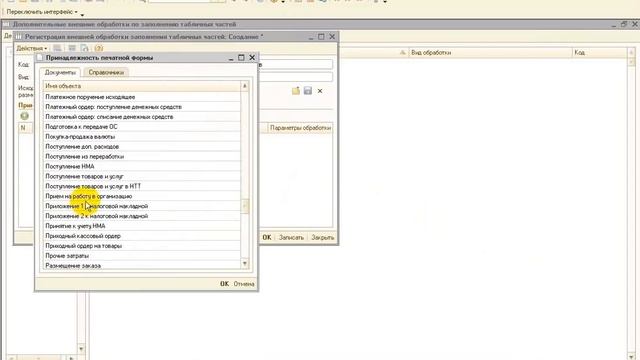Click Записать in the registration window
Viewport: 640px width, 360px height.
point(291,237)
